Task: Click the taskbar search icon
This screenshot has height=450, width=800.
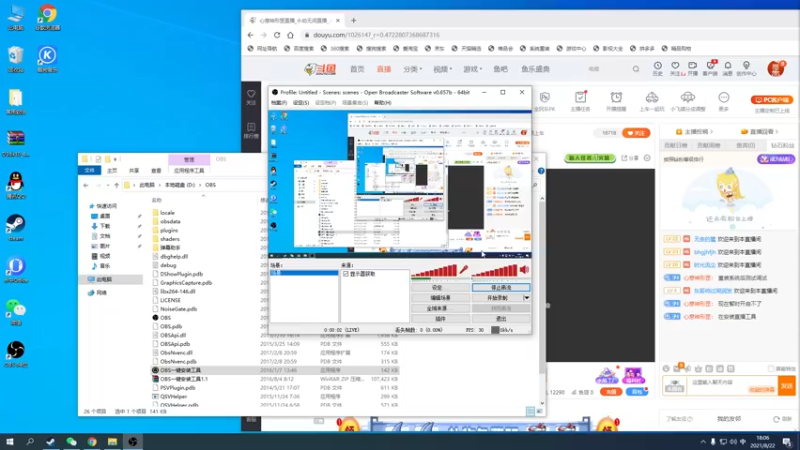Action: 30,442
